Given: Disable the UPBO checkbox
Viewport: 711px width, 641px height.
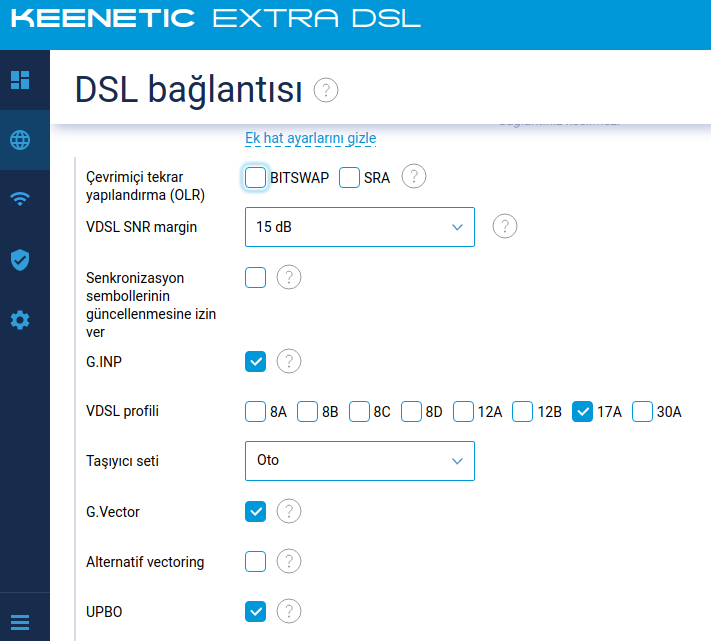Looking at the screenshot, I should tap(255, 612).
